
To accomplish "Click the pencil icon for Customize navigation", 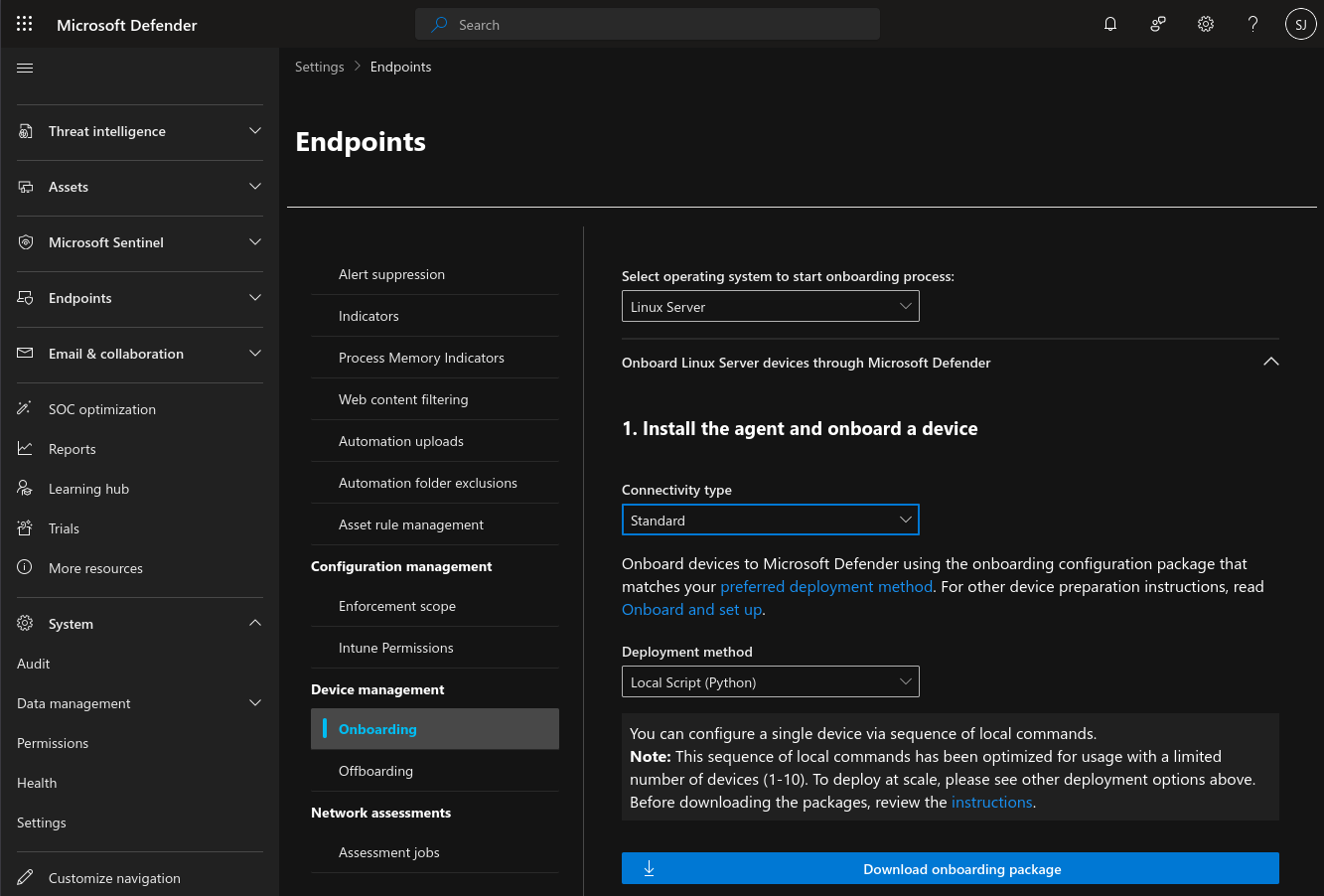I will click(26, 878).
